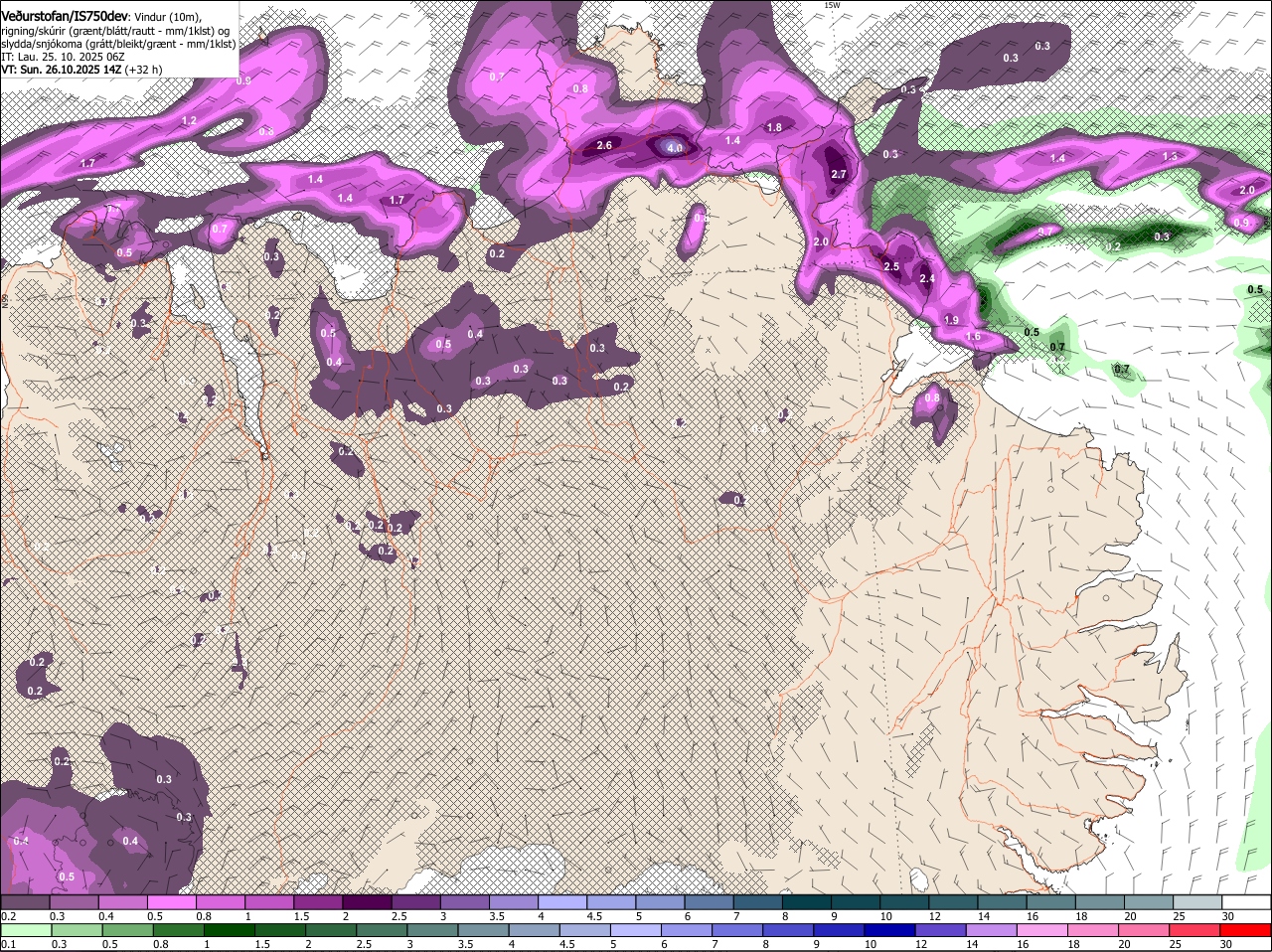Select bottom legend swatch between 12 and 14
This screenshot has width=1272, height=952.
point(942,930)
